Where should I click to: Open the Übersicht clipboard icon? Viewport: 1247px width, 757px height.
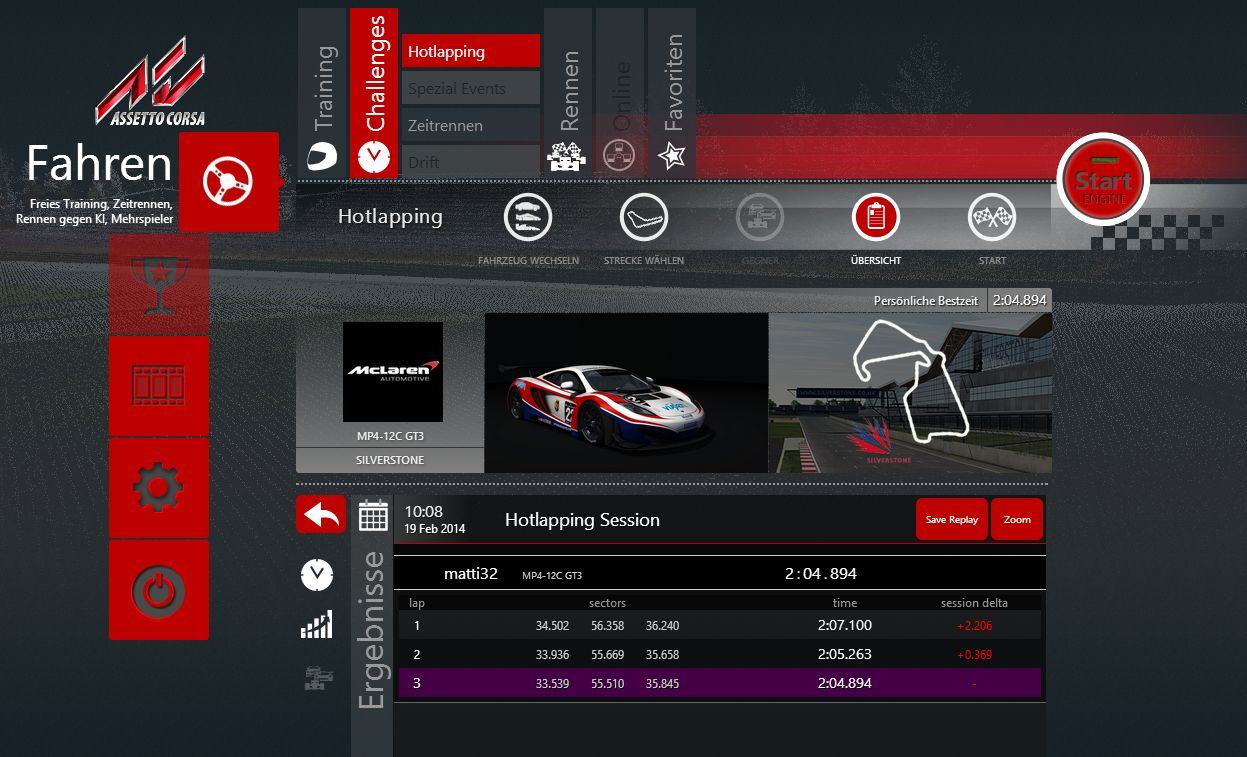pos(876,217)
